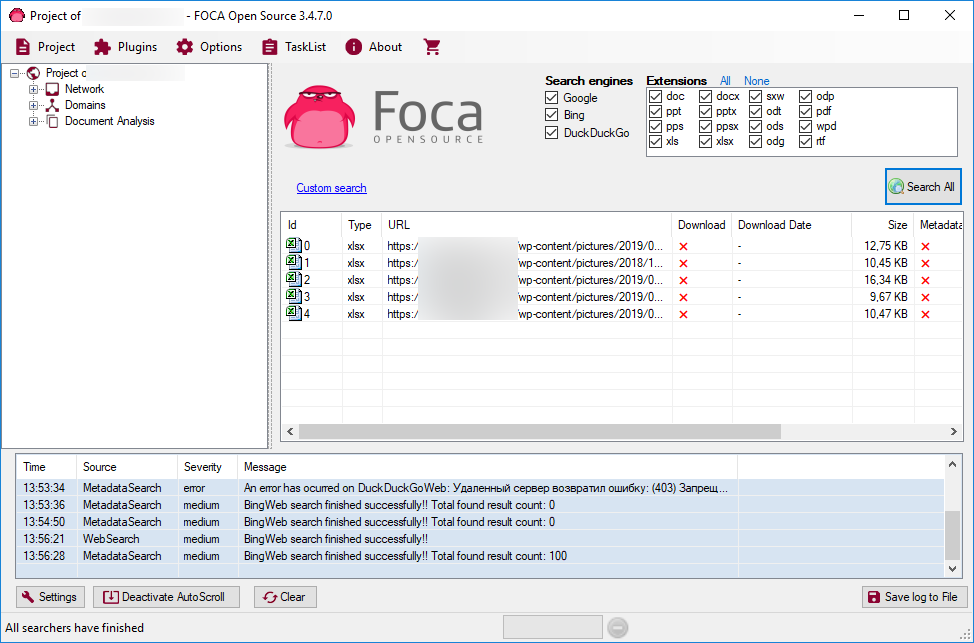Click the red X metadata status for row 2
The image size is (974, 643).
click(925, 281)
